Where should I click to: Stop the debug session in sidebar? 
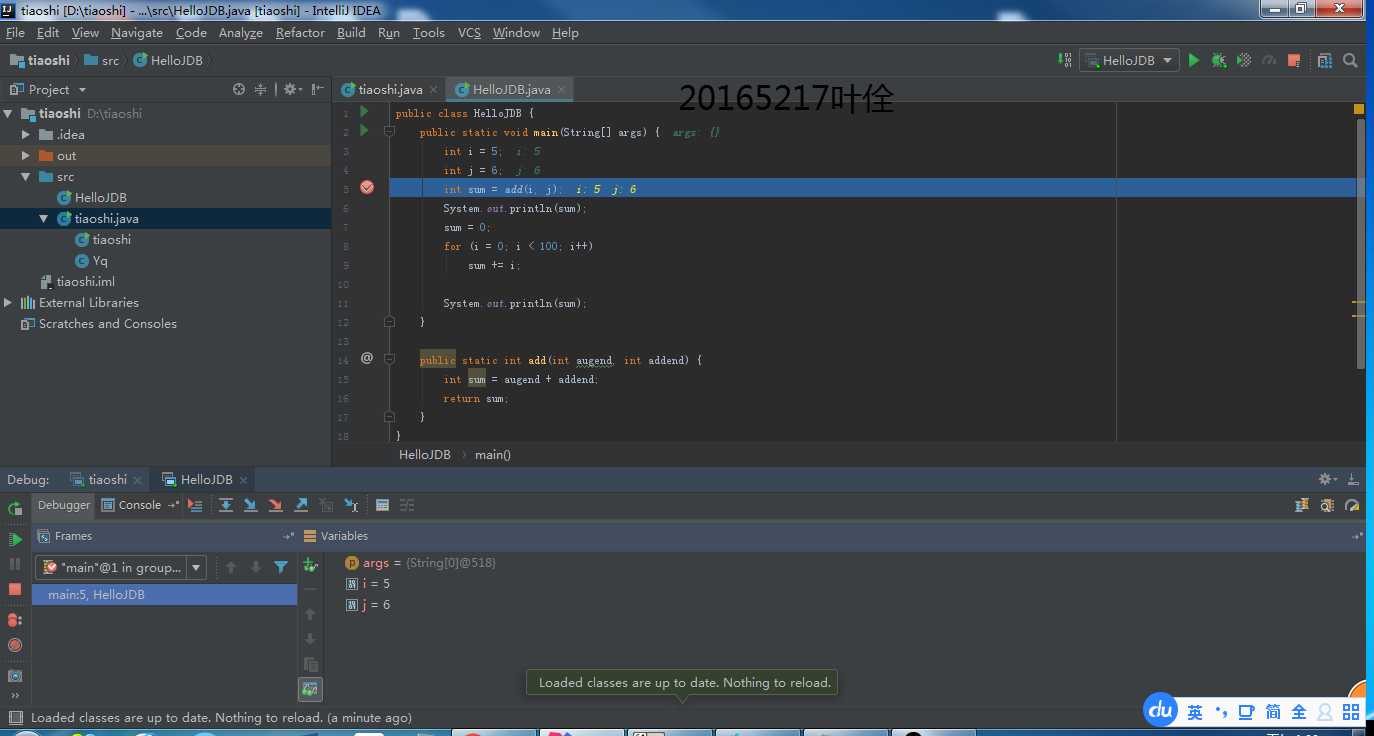(15, 589)
